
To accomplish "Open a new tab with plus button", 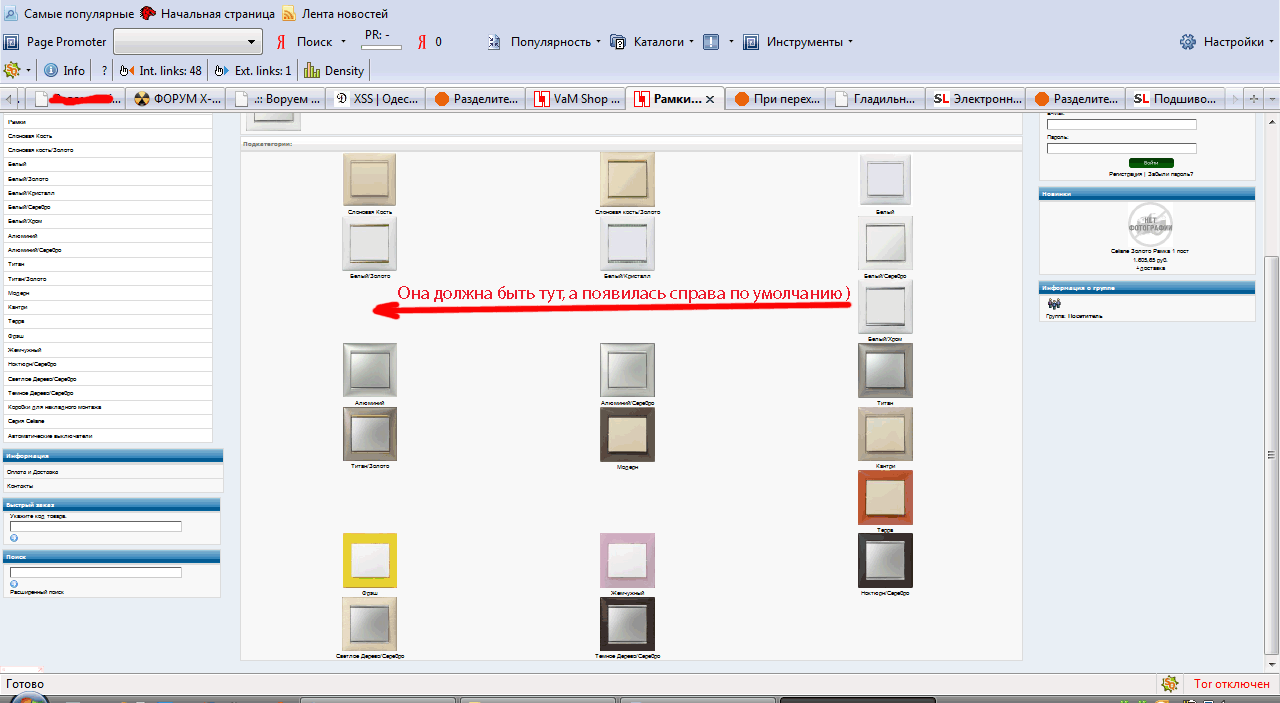I will pos(1254,99).
